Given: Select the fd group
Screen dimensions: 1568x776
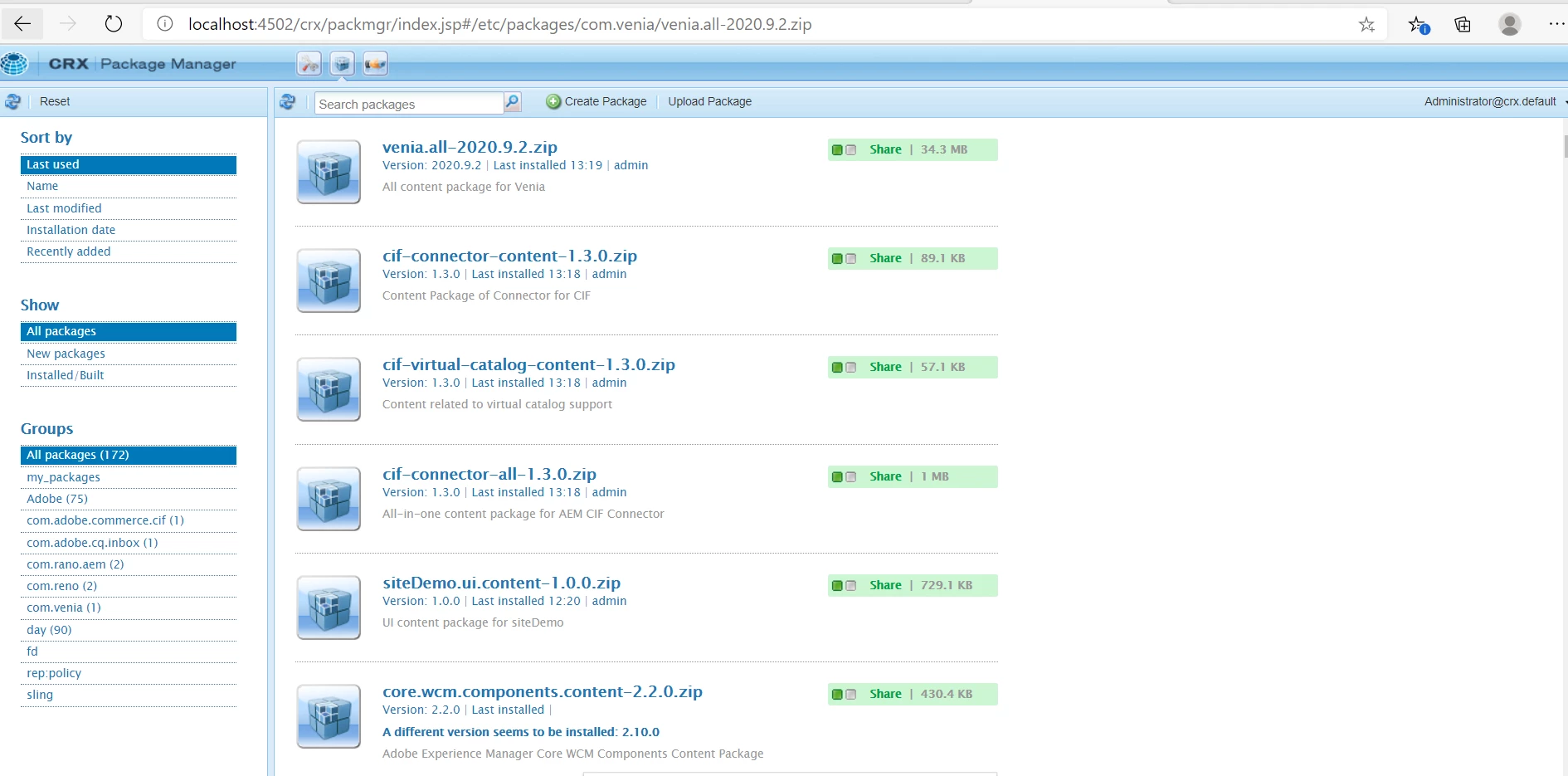Looking at the screenshot, I should coord(129,652).
